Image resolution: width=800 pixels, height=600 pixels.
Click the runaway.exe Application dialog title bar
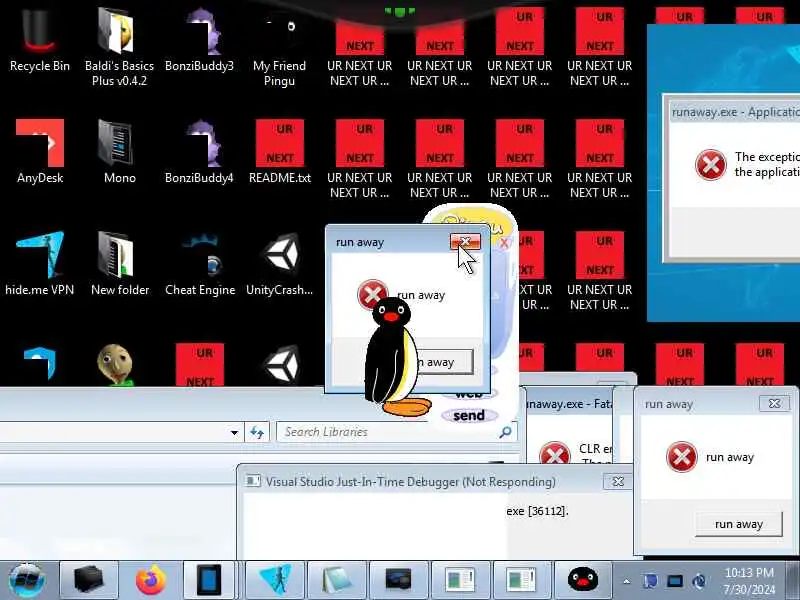pyautogui.click(x=735, y=112)
